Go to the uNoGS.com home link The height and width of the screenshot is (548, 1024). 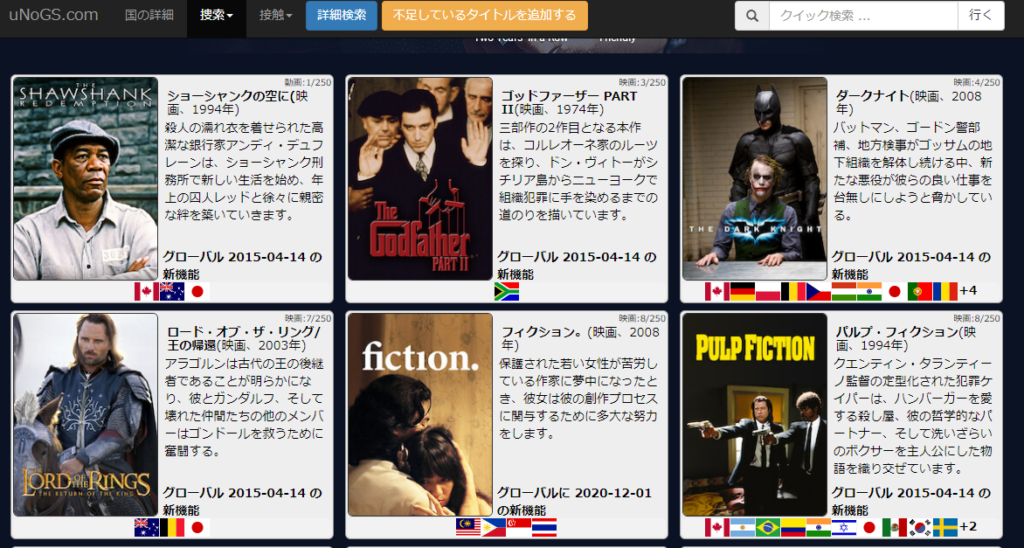54,16
